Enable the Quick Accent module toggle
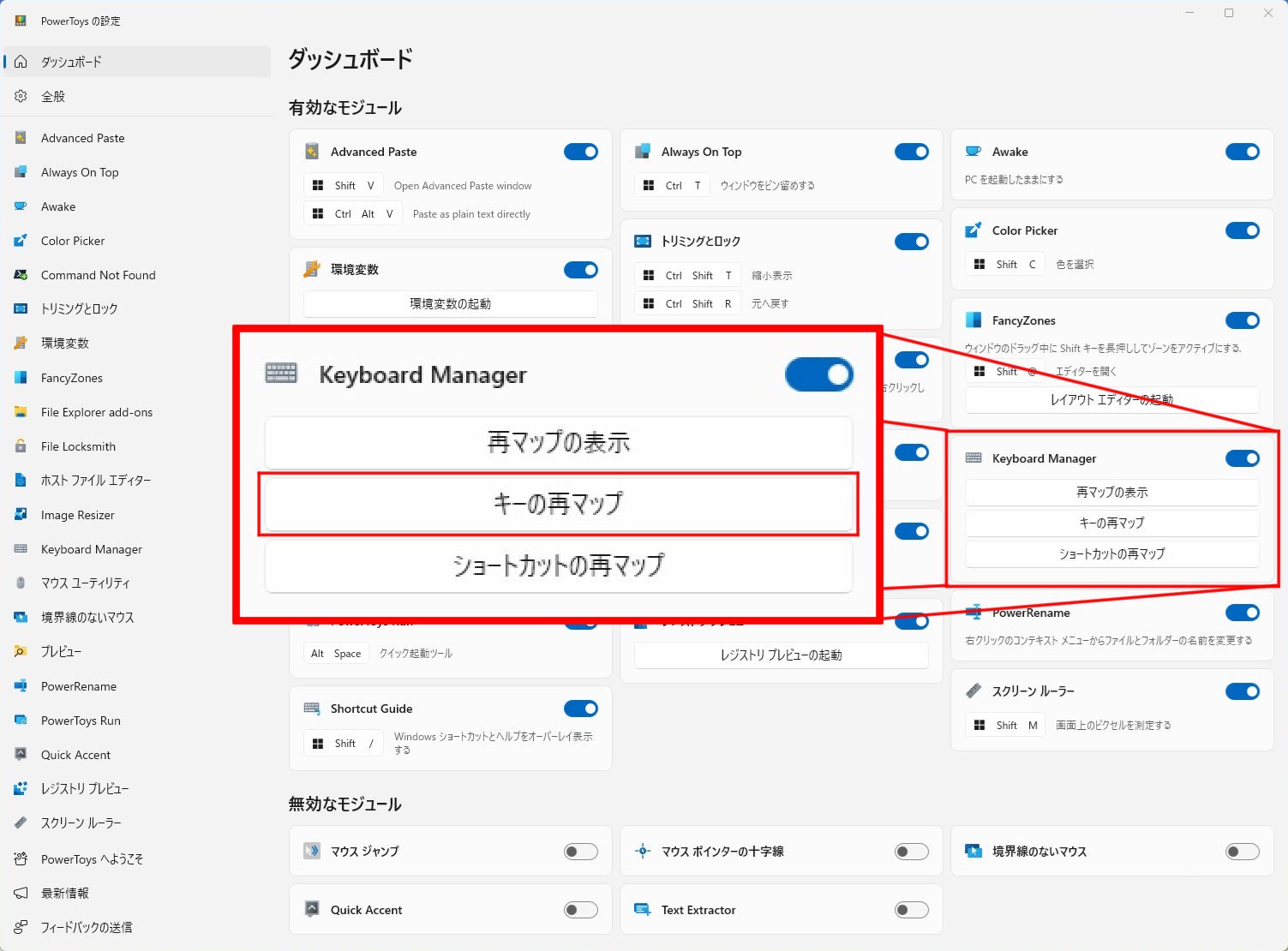 580,910
